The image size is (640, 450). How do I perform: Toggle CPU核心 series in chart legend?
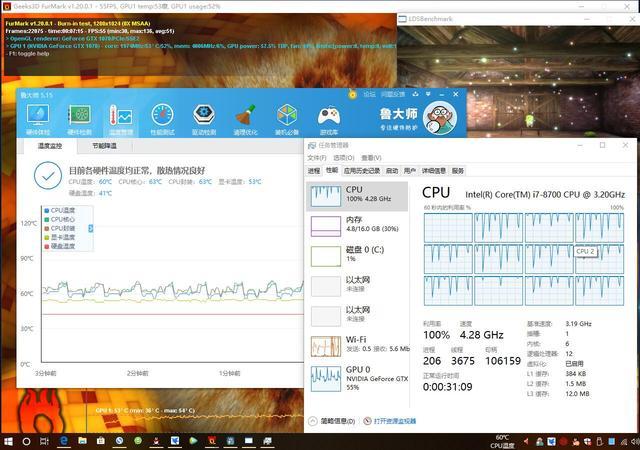click(x=60, y=219)
